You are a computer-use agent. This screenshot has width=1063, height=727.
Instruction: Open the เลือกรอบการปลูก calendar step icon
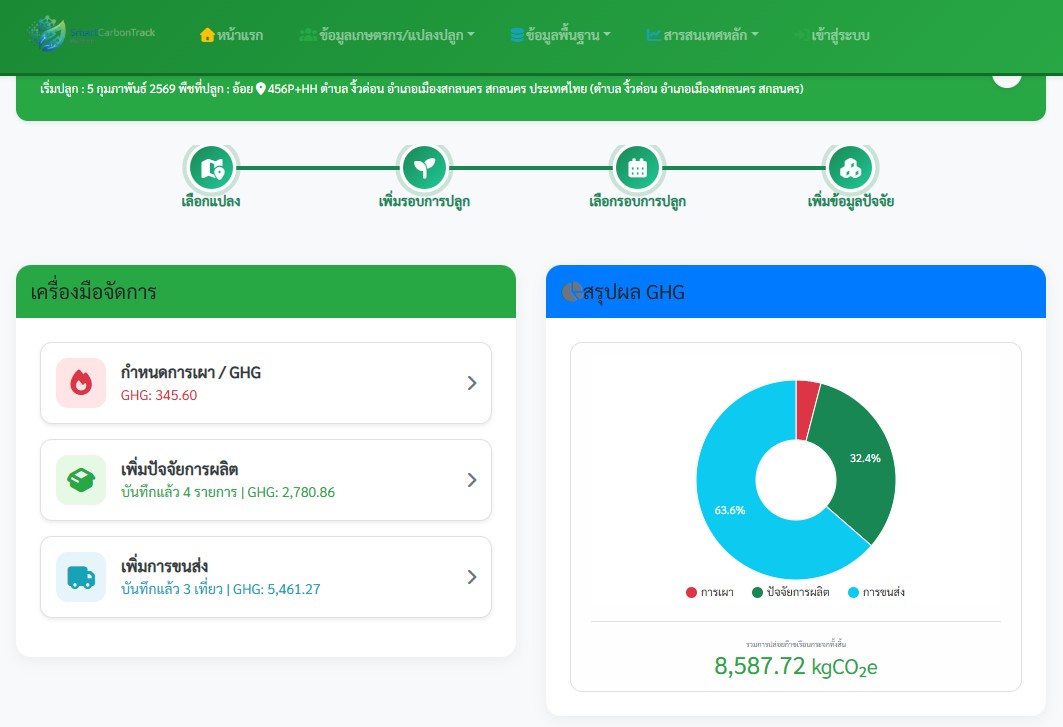pyautogui.click(x=637, y=168)
